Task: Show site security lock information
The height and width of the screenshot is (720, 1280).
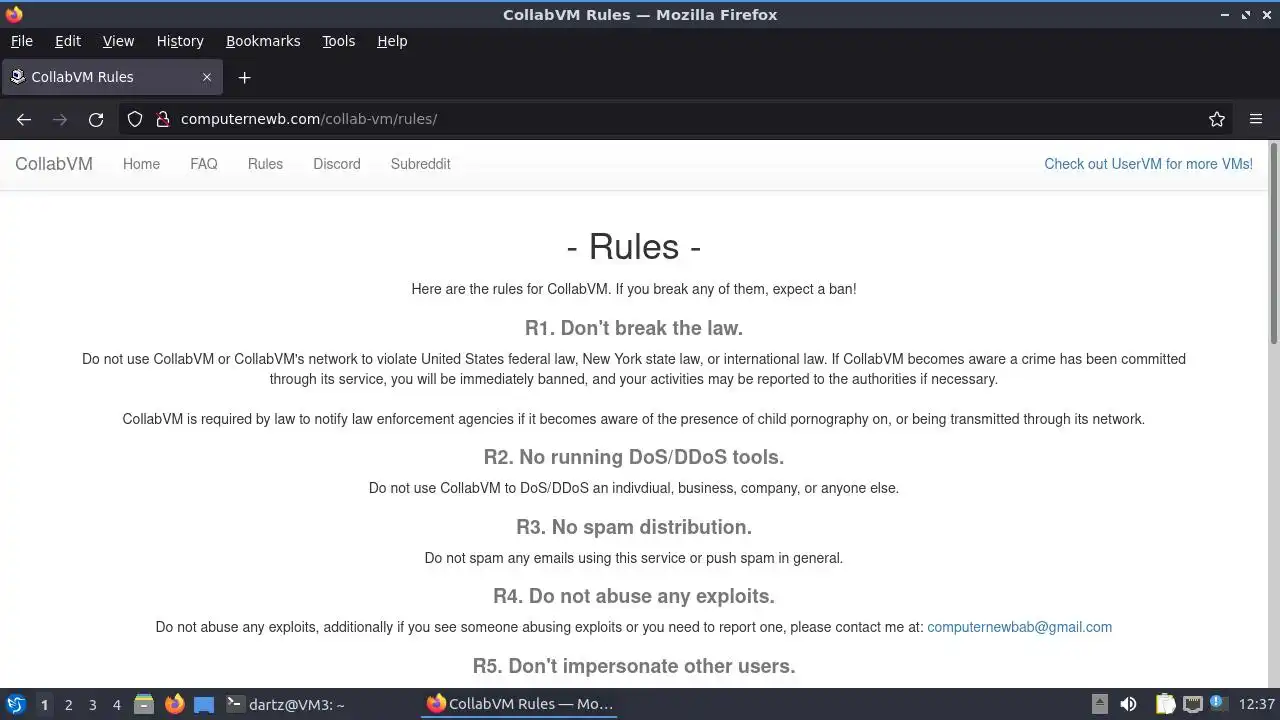Action: (163, 119)
